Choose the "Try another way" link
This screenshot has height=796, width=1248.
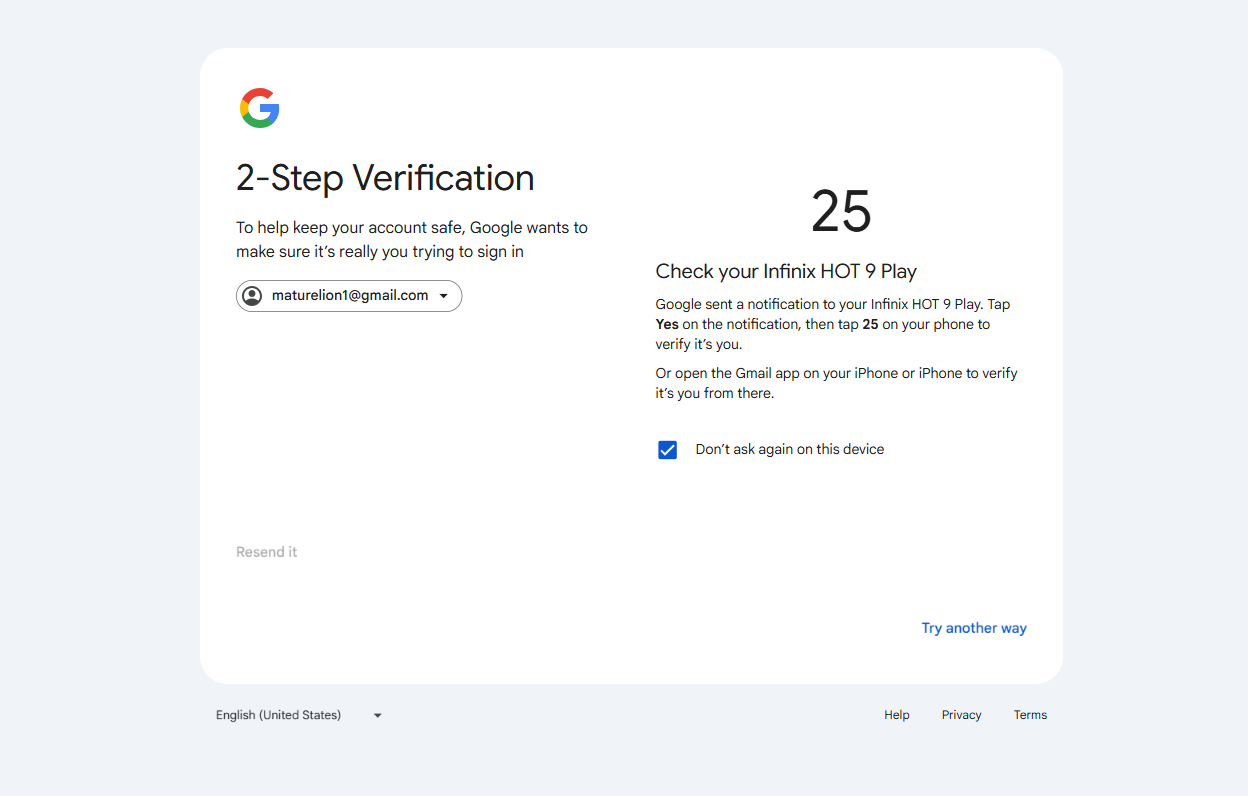tap(974, 628)
